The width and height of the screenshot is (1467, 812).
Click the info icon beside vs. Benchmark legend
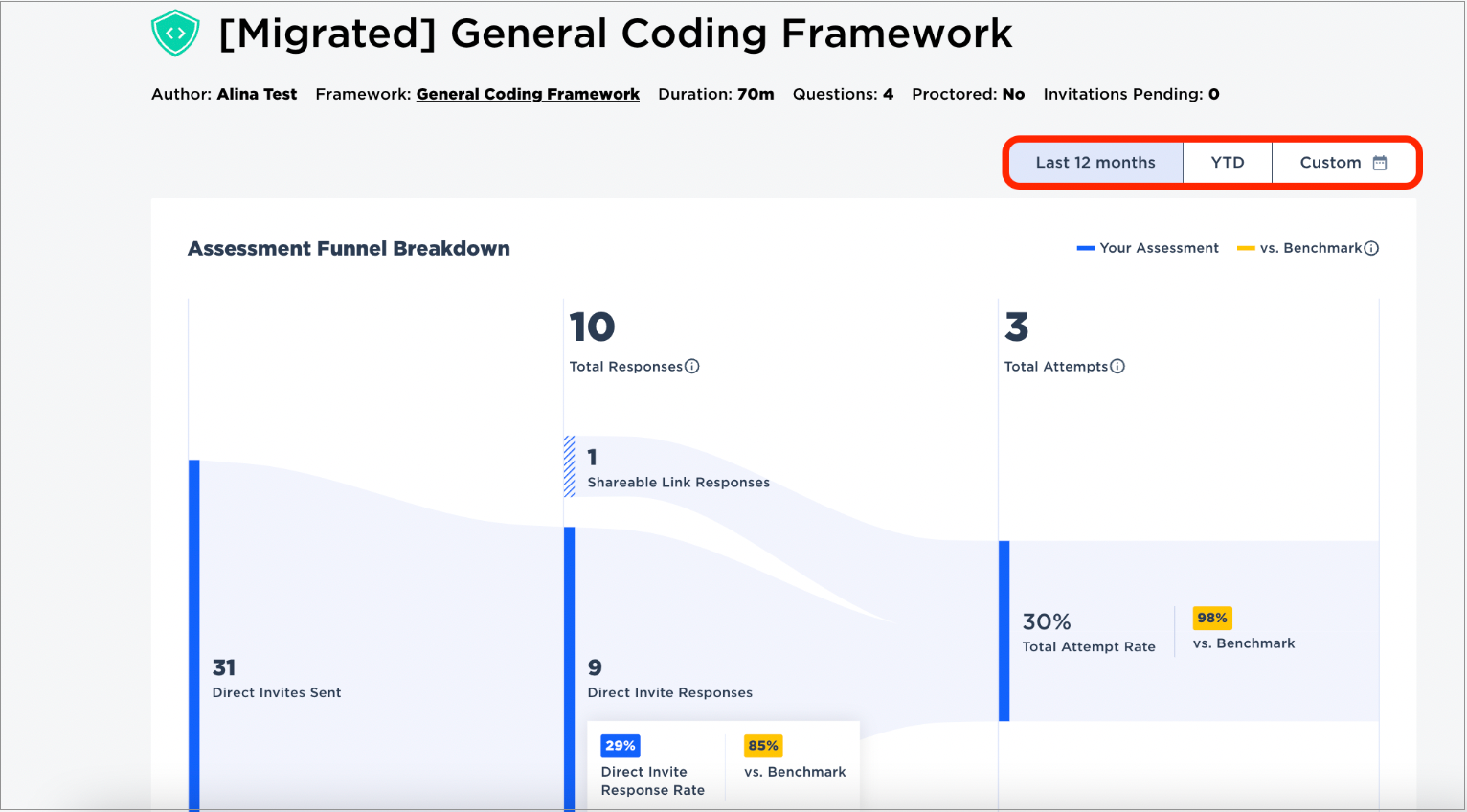point(1371,248)
